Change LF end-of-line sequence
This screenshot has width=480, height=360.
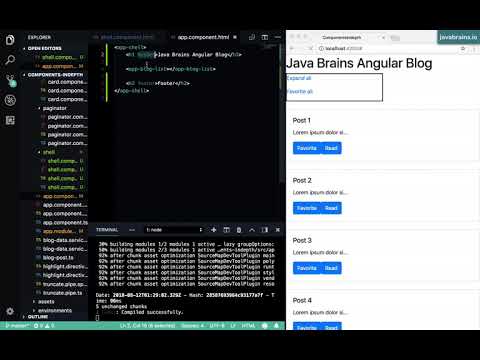coord(233,326)
